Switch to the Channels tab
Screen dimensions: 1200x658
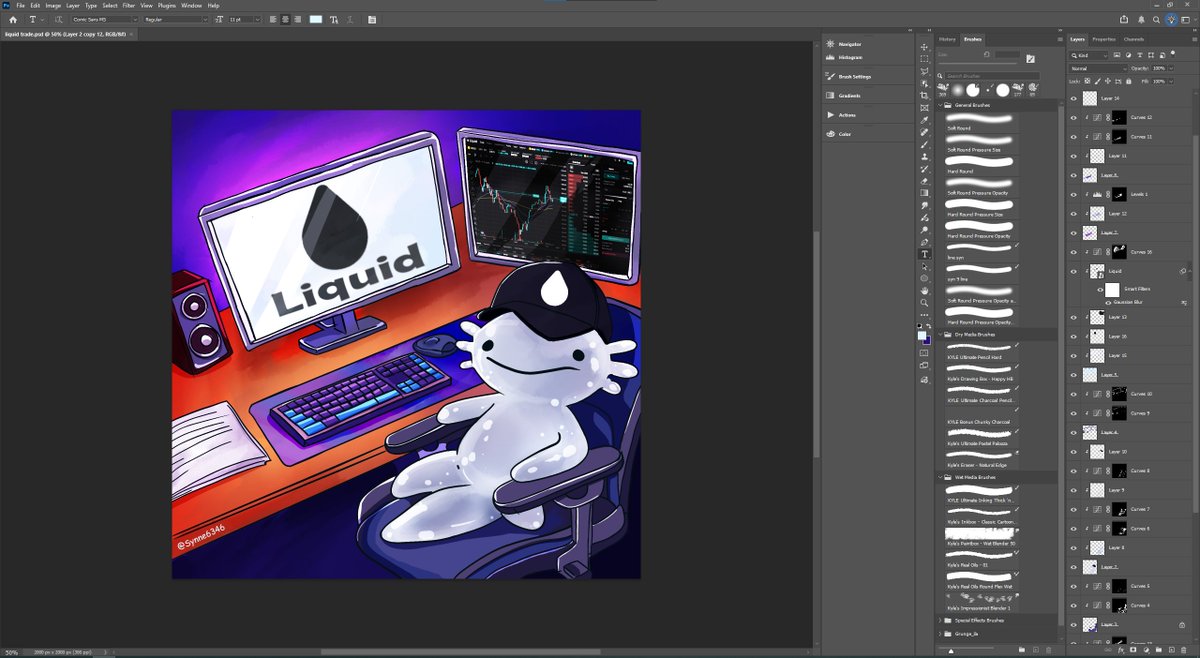(1133, 39)
